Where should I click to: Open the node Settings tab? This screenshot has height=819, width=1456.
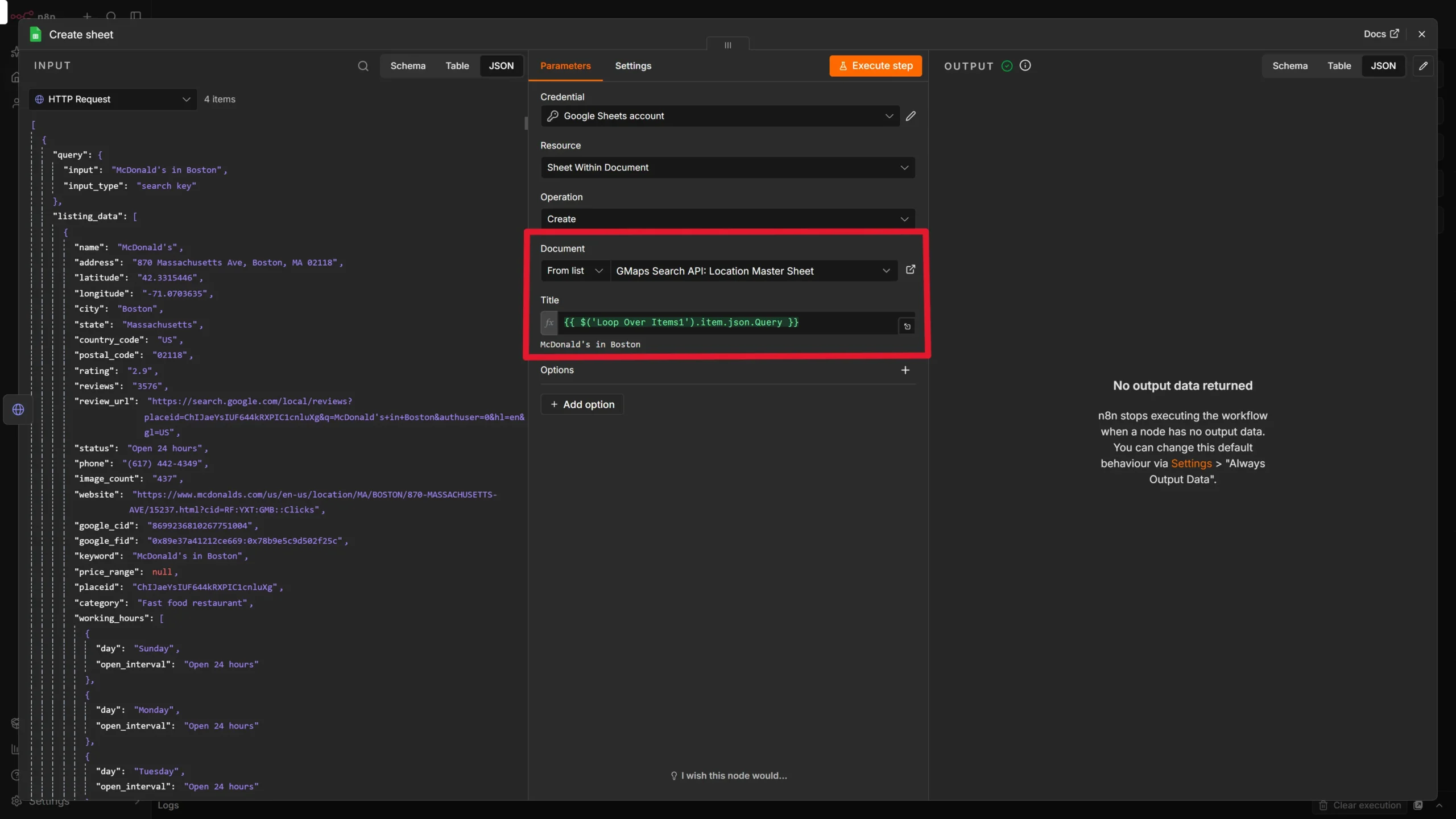[x=633, y=66]
